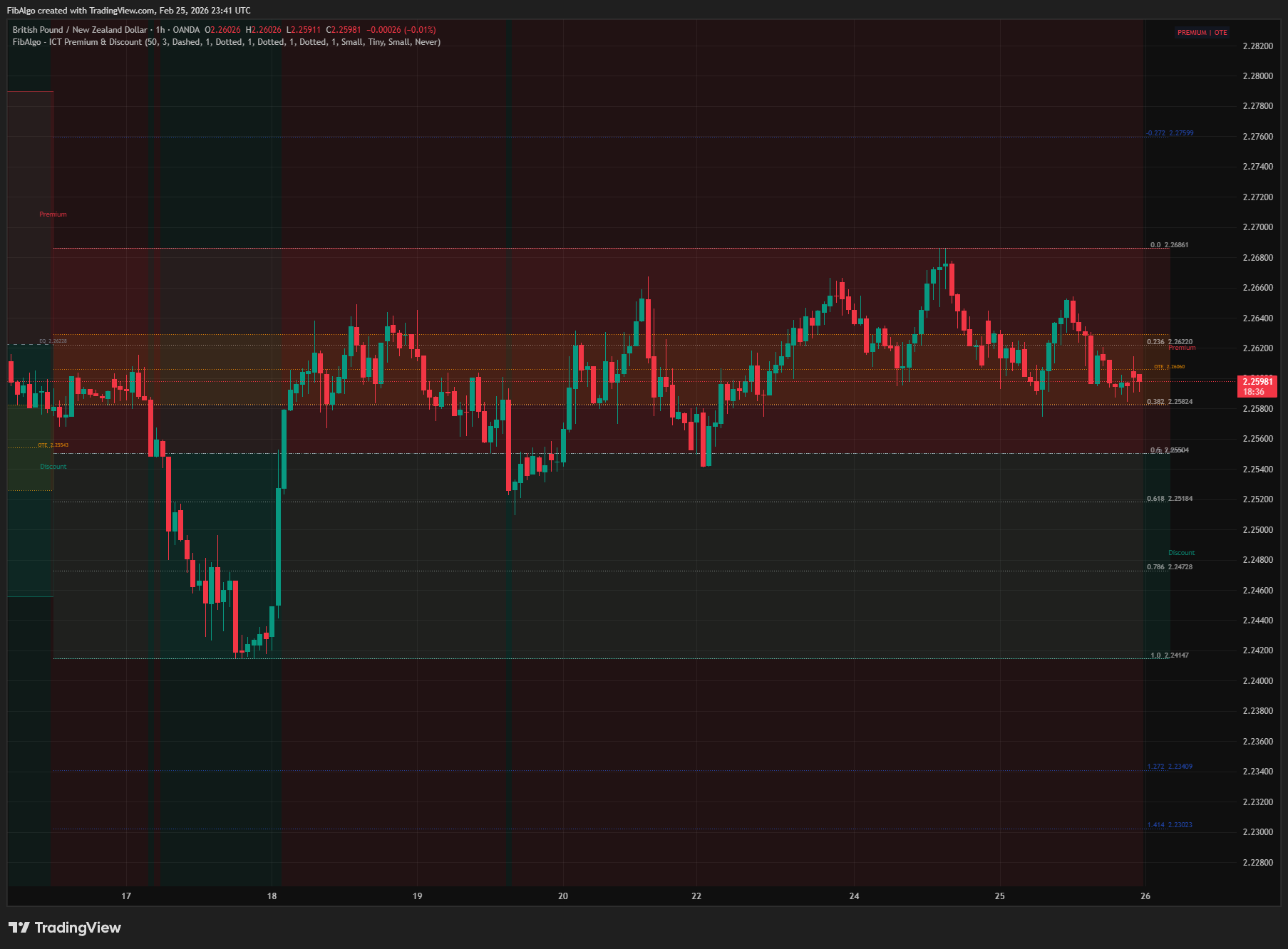Click the PREMIUM | OTE badge

pyautogui.click(x=1202, y=33)
